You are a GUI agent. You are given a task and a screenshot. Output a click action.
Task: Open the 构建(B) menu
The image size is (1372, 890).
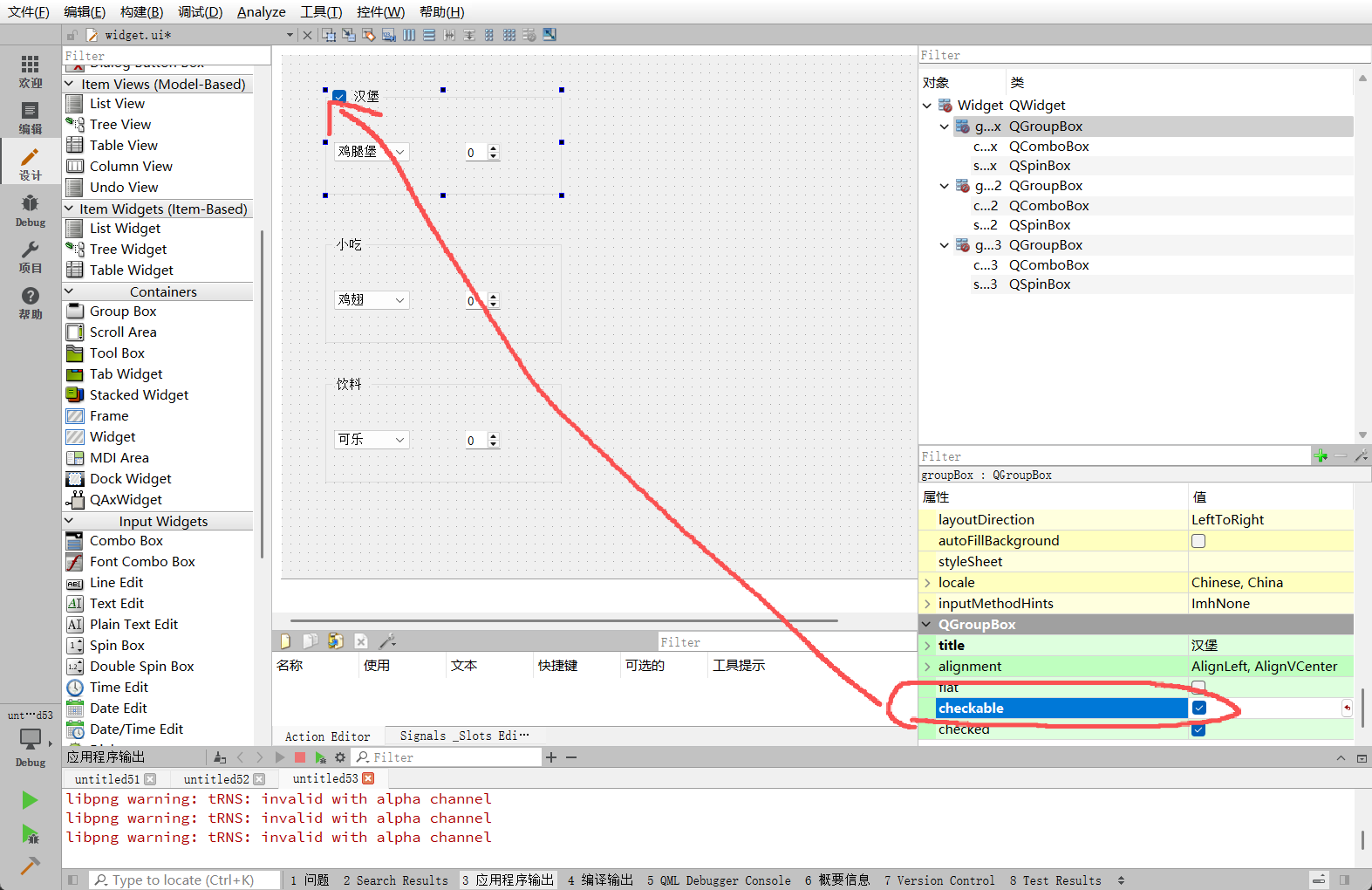141,12
